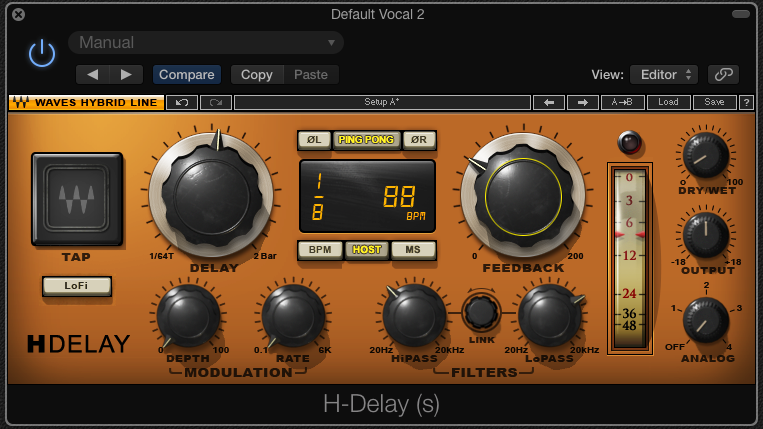Viewport: 763px width, 429px height.
Task: Go to previous preset arrow
Action: (92, 74)
